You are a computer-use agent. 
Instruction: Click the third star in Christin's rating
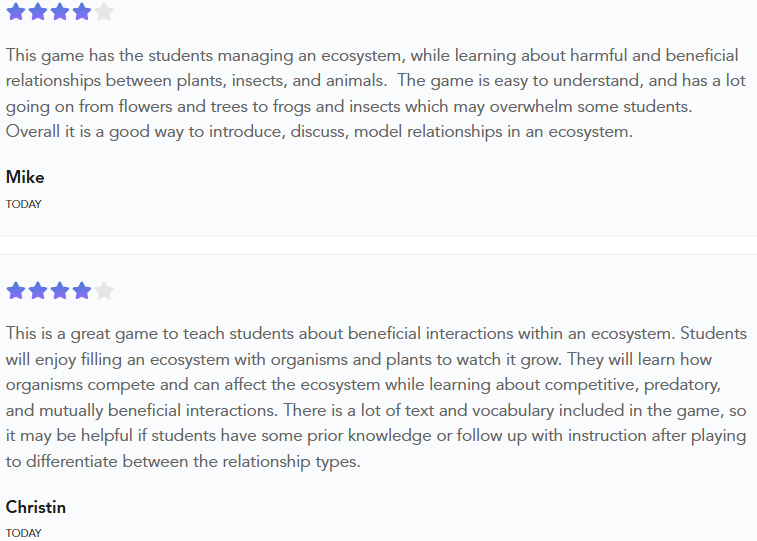(x=60, y=291)
